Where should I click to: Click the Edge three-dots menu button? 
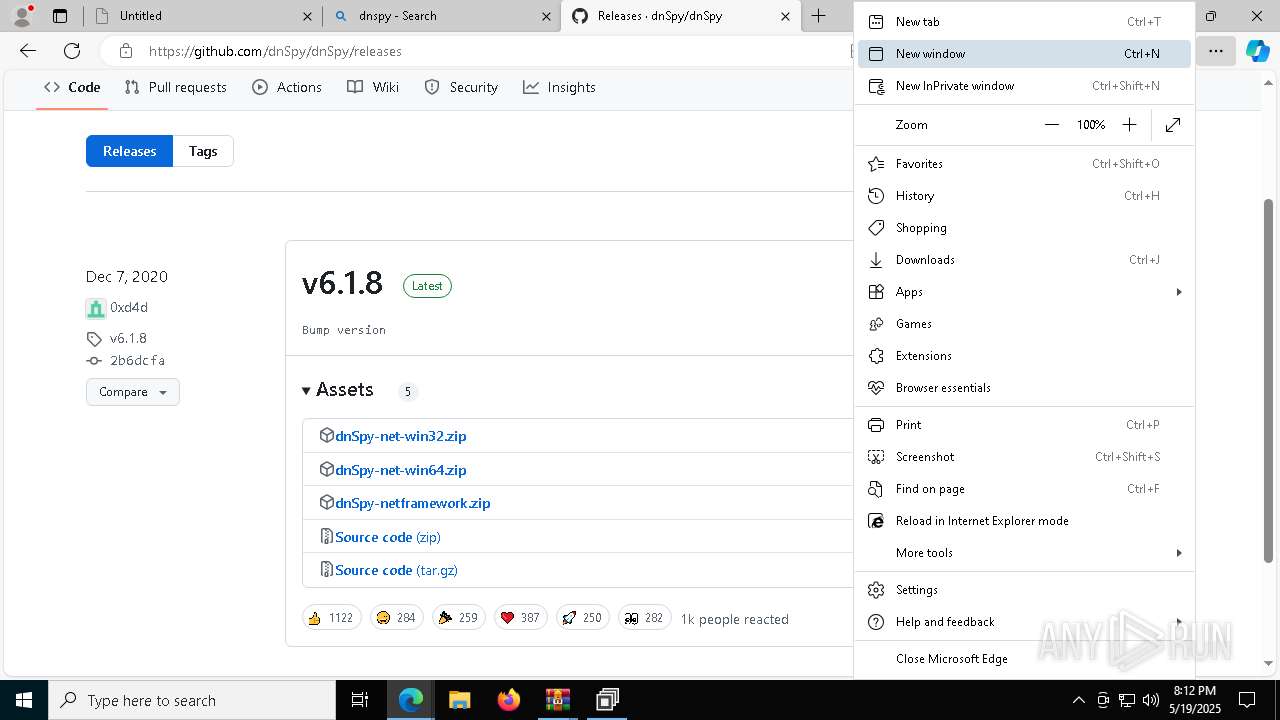1216,51
